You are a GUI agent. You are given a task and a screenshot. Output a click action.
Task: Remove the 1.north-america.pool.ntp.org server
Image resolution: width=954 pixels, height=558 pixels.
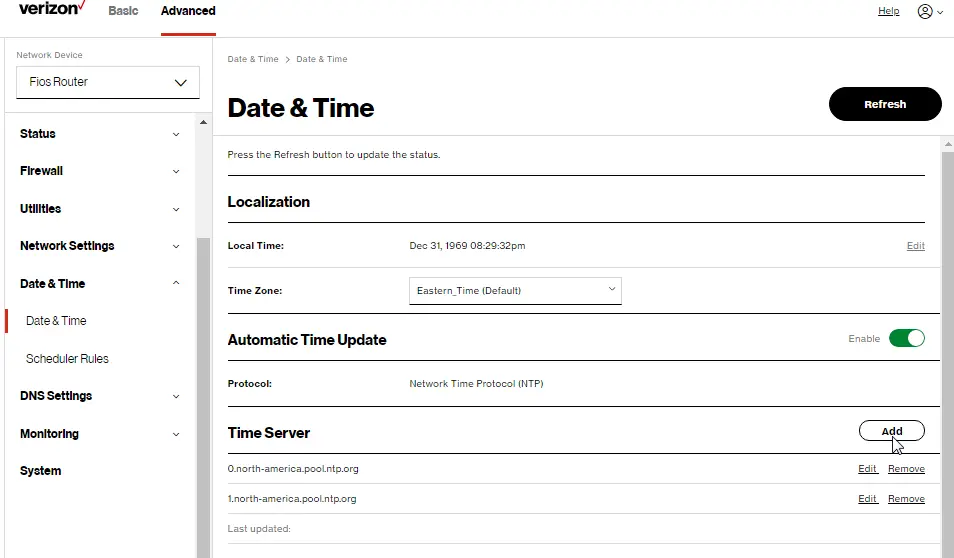906,499
